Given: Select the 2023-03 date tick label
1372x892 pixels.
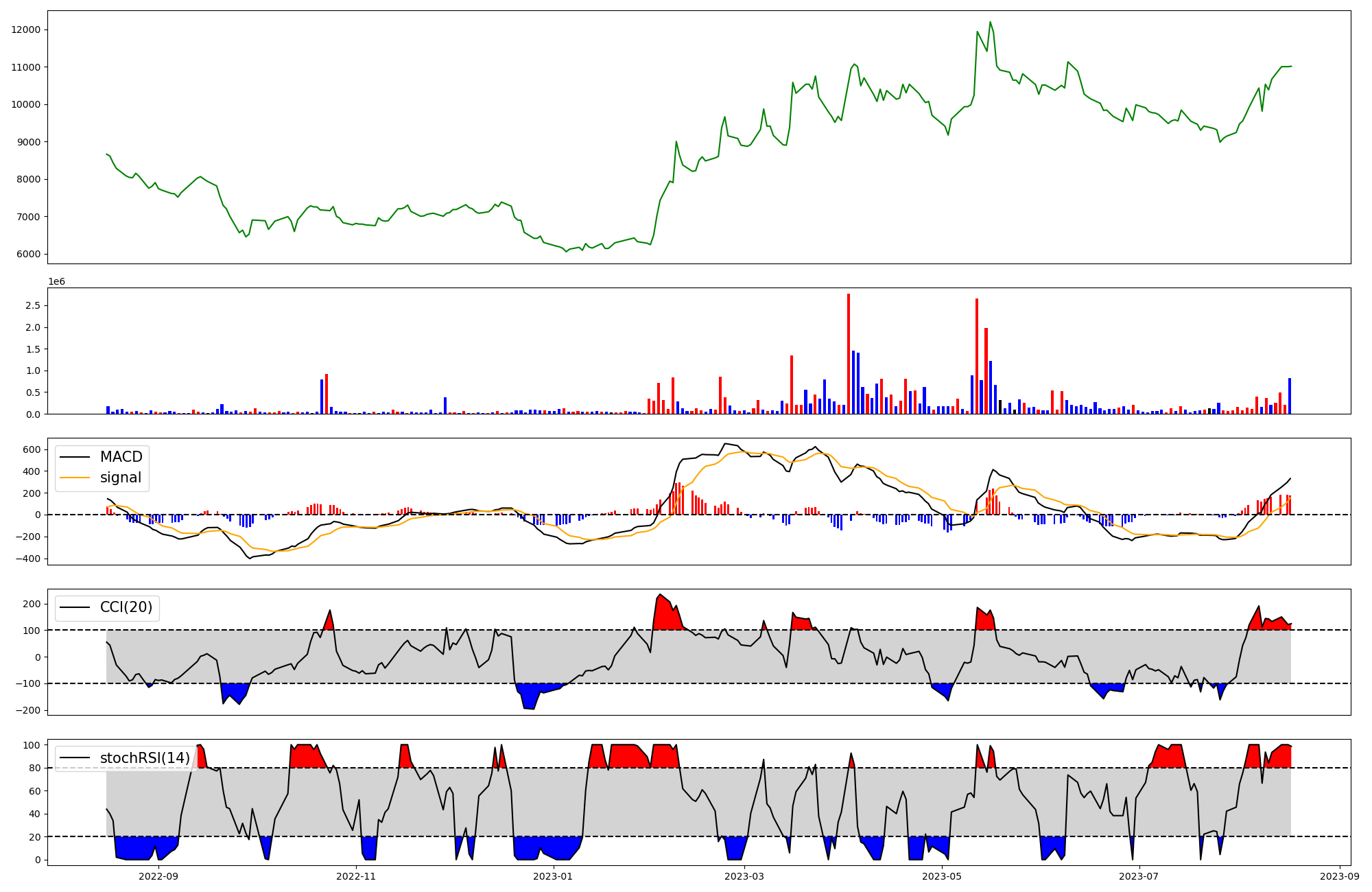Looking at the screenshot, I should 744,876.
